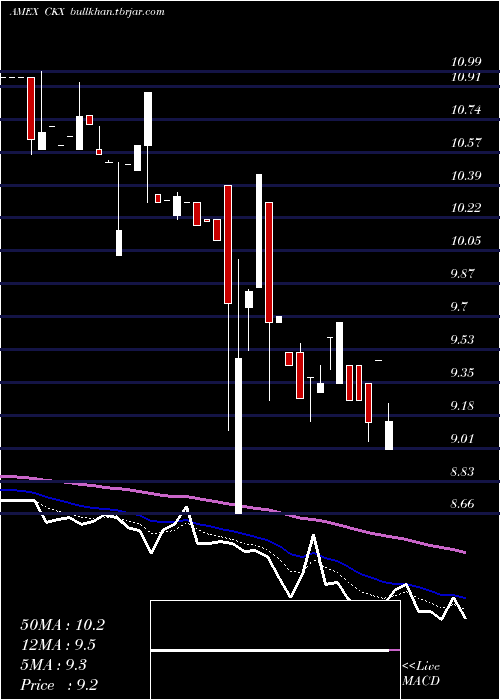Click the 10.05 price axis label

pos(466,241)
